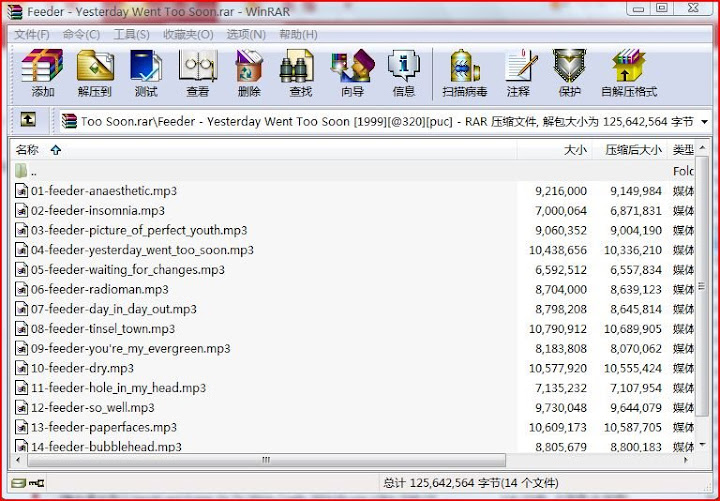Screen dimensions: 720x501
Task: Expand the address bar path dropdown
Action: [x=704, y=122]
